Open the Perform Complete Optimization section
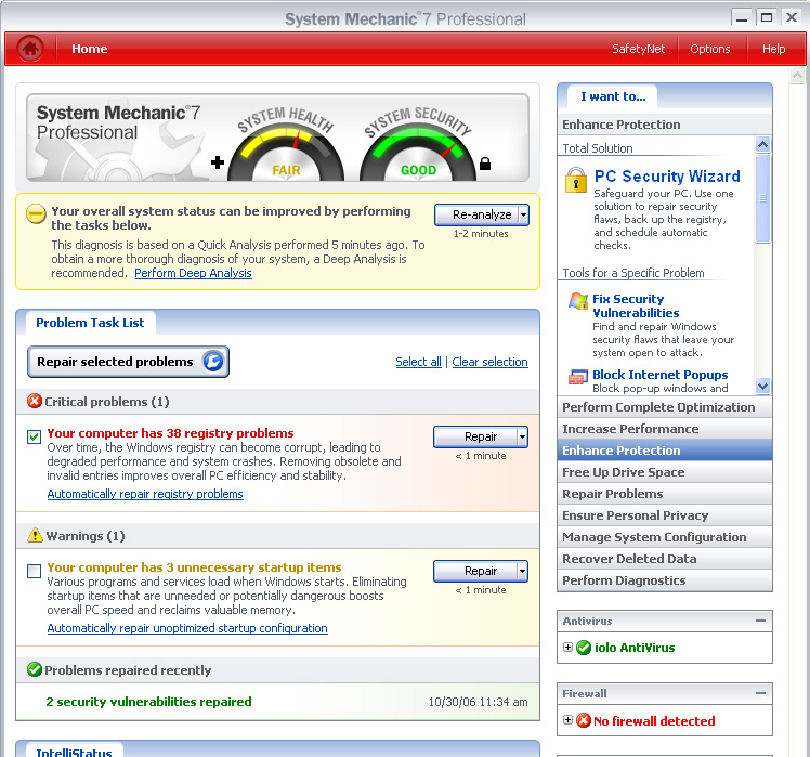 pos(665,407)
